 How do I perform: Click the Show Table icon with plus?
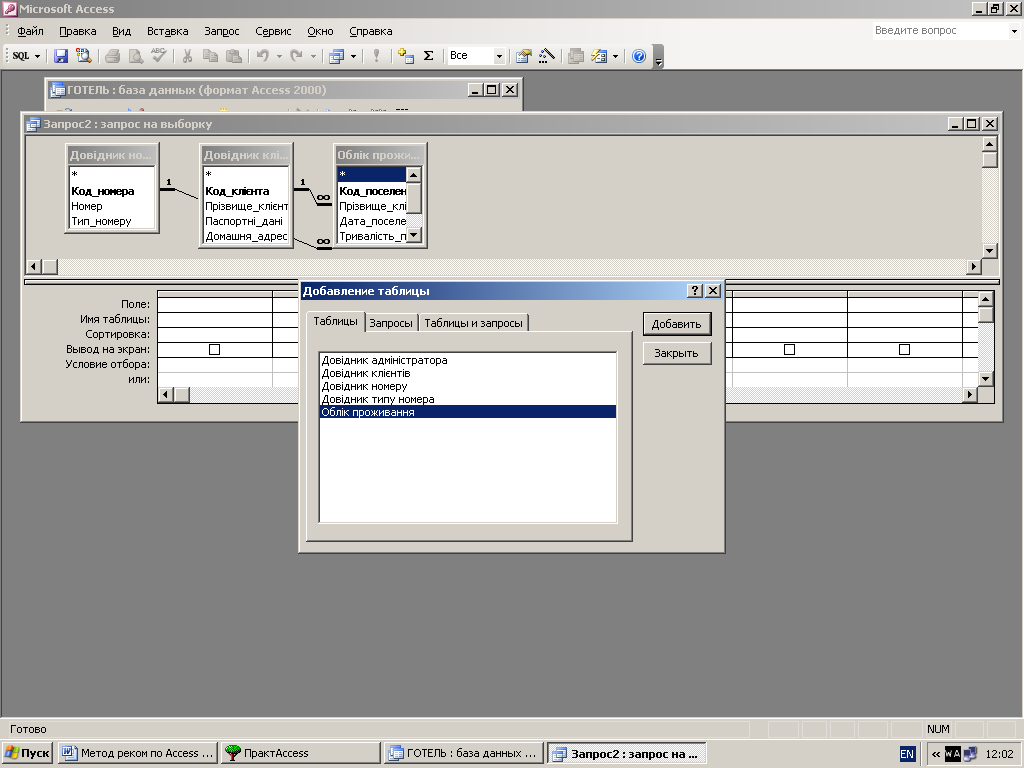pyautogui.click(x=406, y=56)
